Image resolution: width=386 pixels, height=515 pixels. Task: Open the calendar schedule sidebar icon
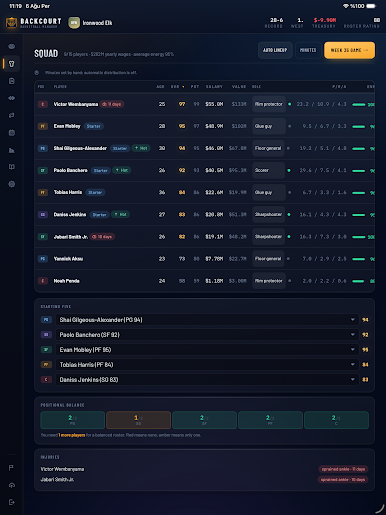click(x=12, y=133)
